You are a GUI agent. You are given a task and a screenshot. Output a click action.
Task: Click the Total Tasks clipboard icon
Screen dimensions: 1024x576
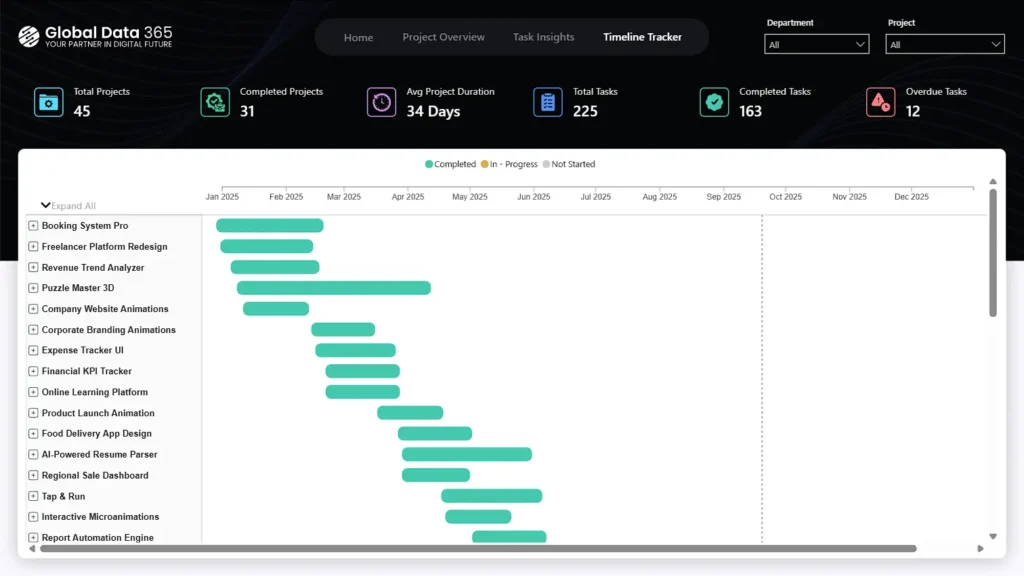click(548, 103)
